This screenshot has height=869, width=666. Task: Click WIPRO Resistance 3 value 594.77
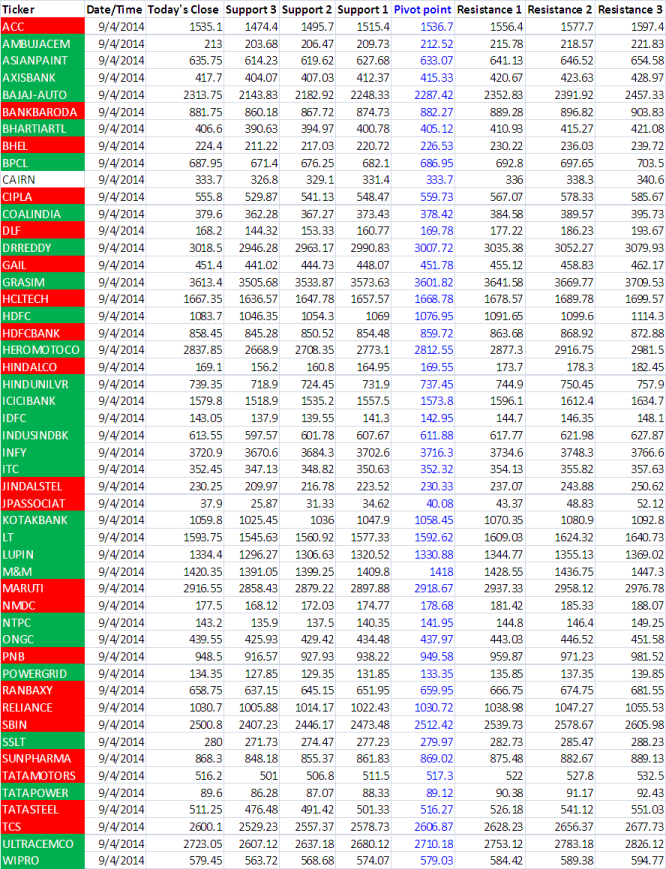[x=647, y=861]
